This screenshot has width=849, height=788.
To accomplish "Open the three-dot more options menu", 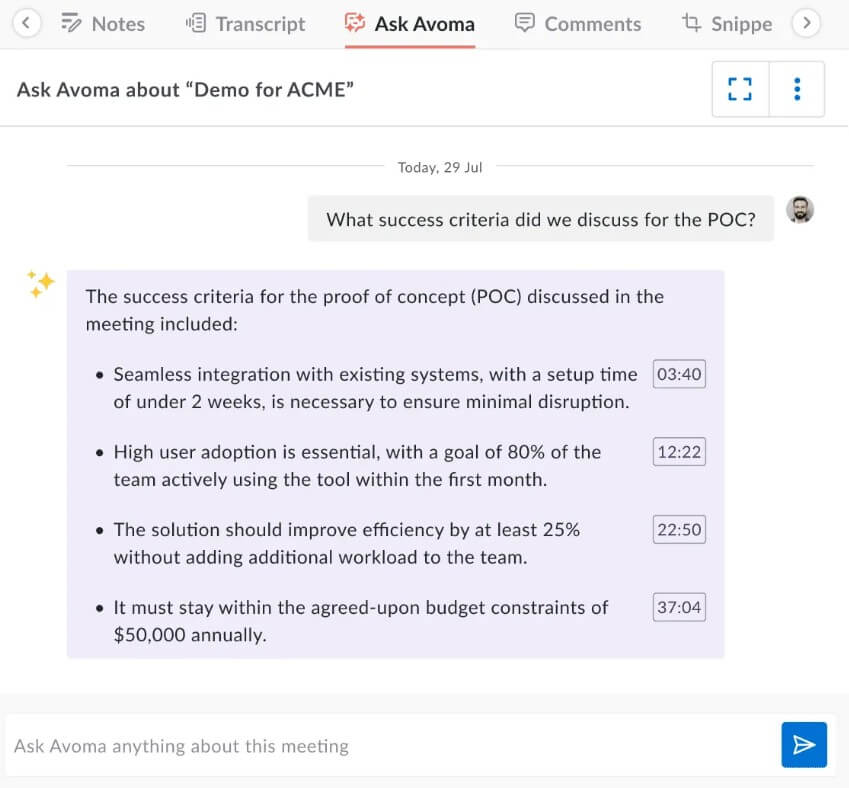I will (x=797, y=89).
